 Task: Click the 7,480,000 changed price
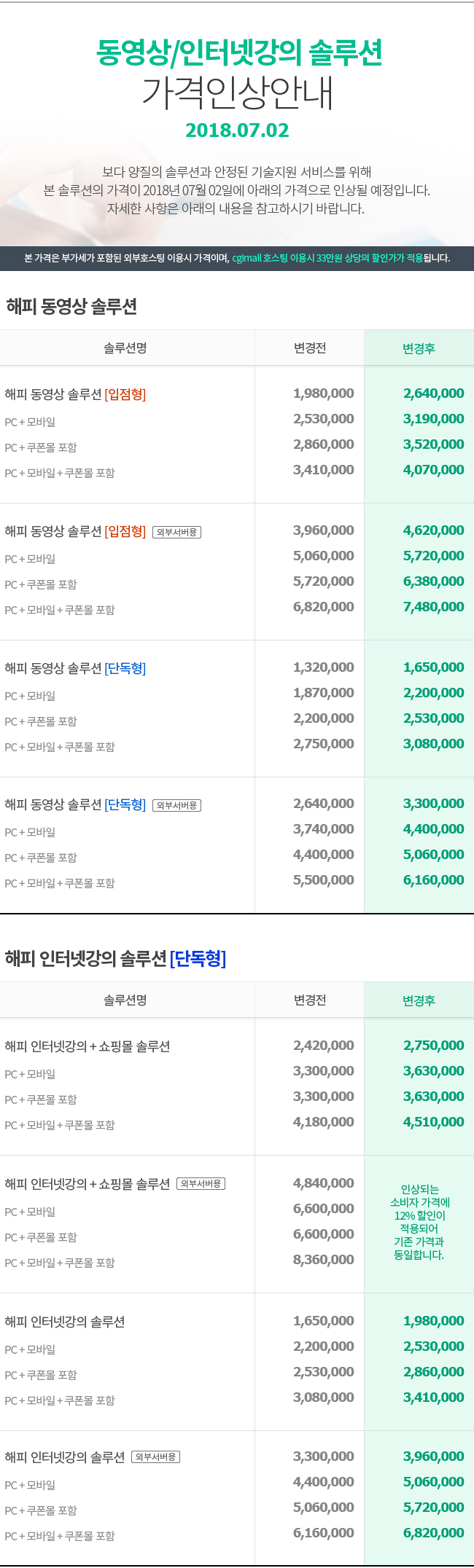click(x=434, y=607)
